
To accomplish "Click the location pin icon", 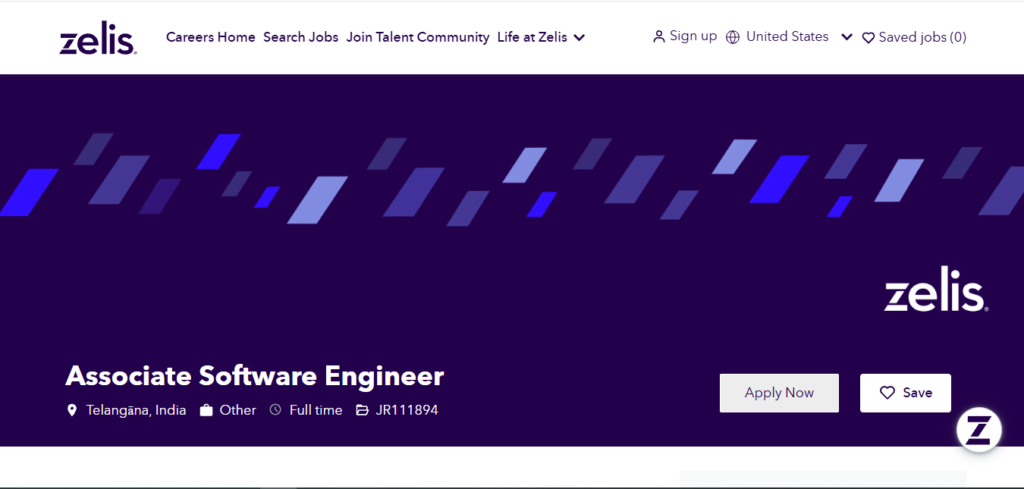I will point(72,411).
